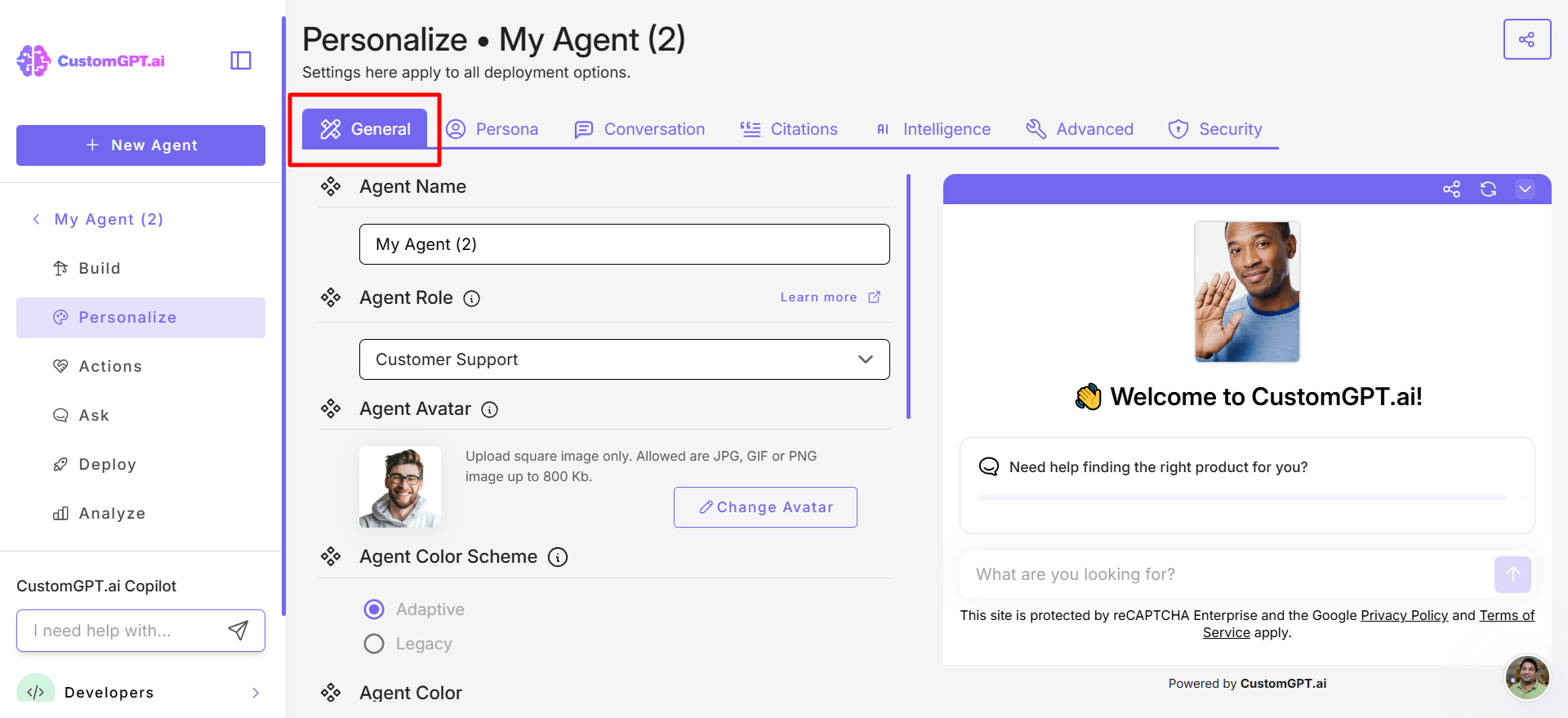
Task: Open the Citations tab
Action: (x=789, y=129)
